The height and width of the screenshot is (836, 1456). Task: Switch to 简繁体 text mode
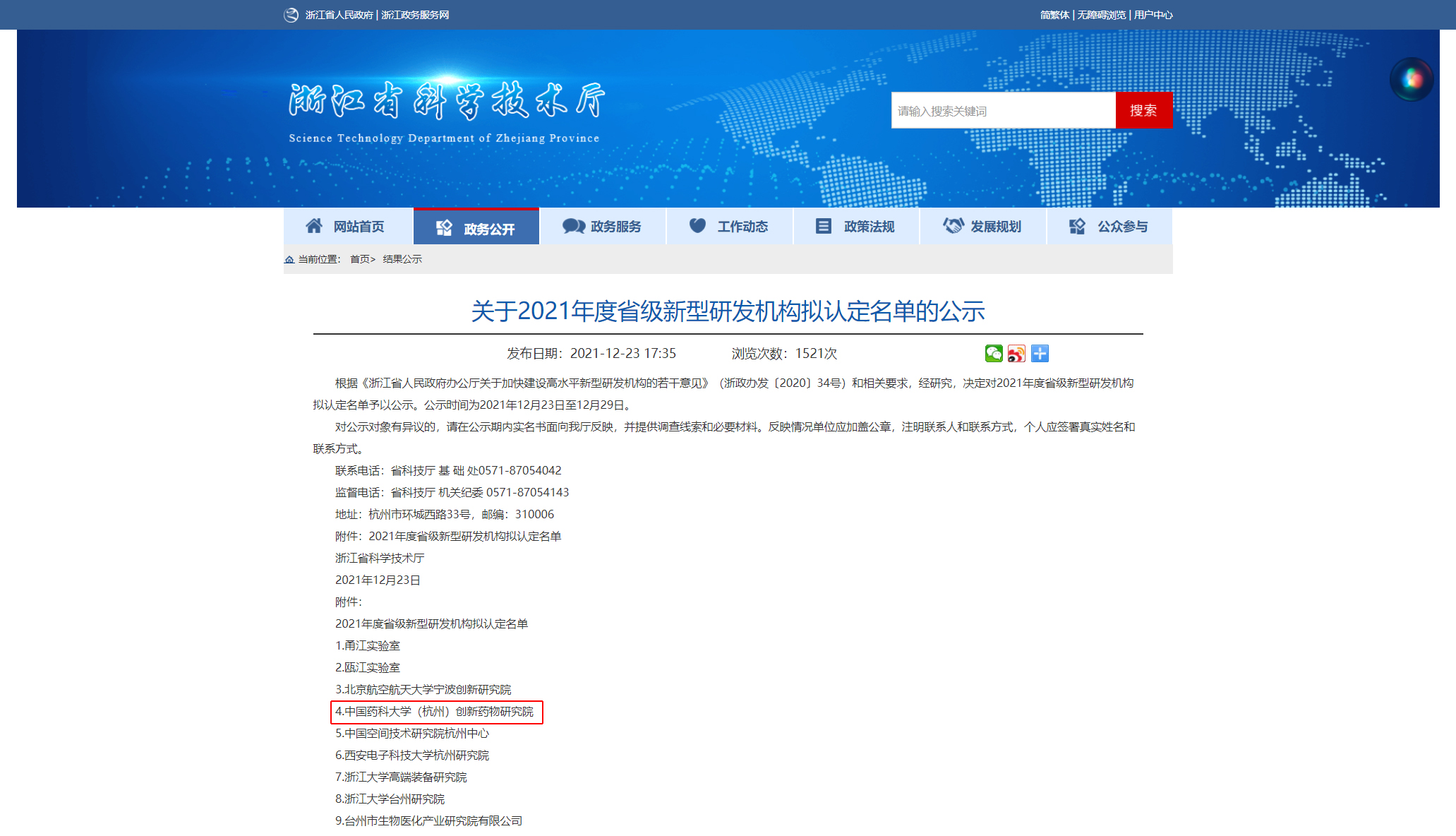tap(1054, 15)
